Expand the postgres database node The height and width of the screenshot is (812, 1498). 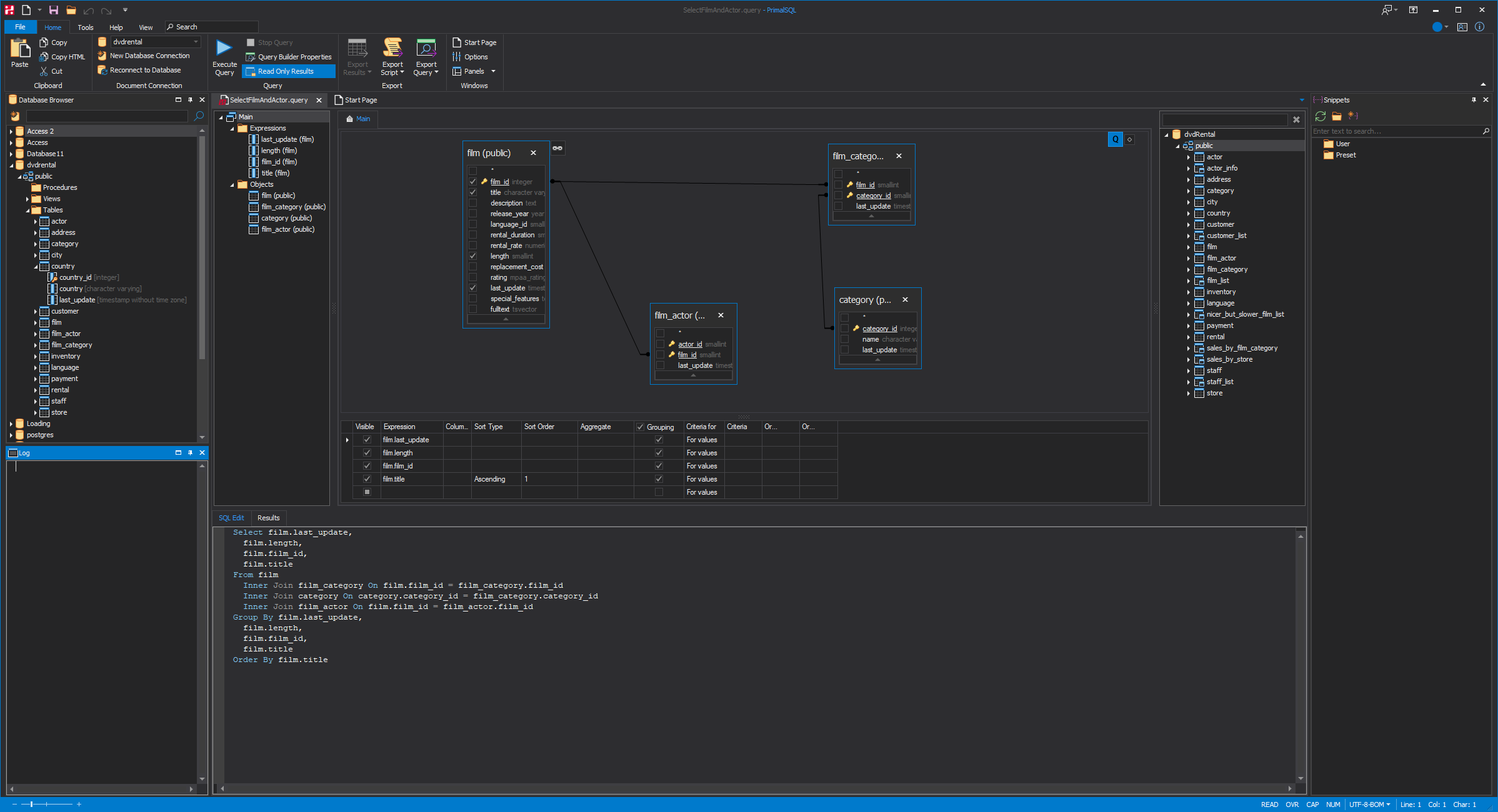point(11,435)
